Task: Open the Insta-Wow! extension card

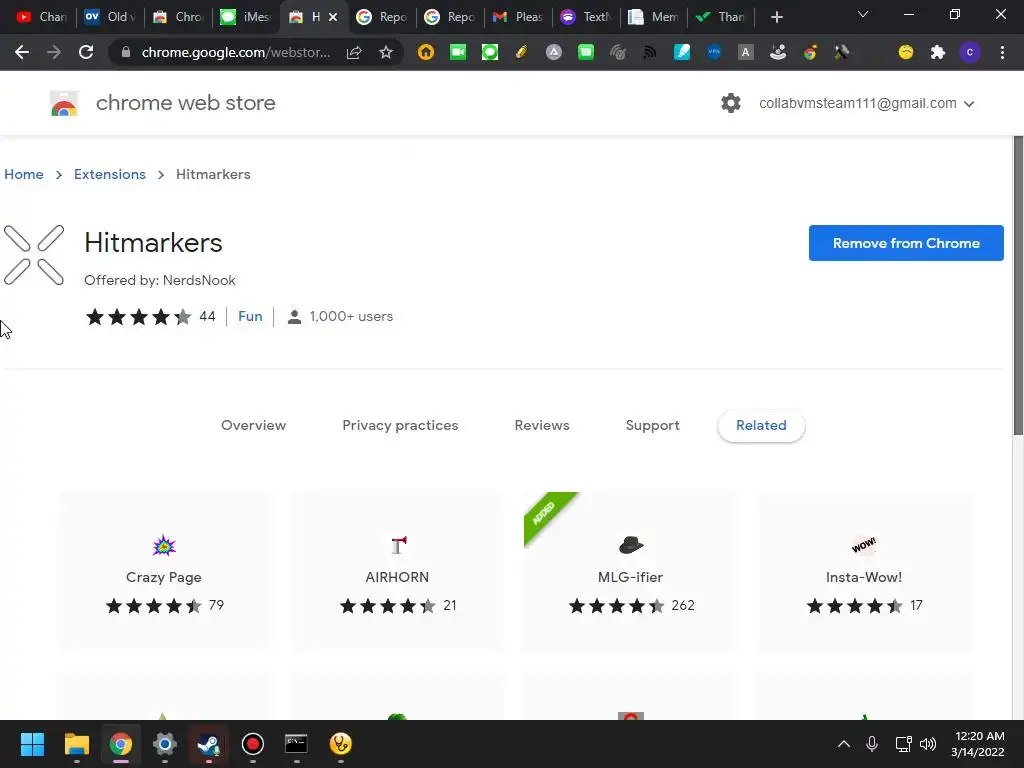Action: [x=864, y=571]
